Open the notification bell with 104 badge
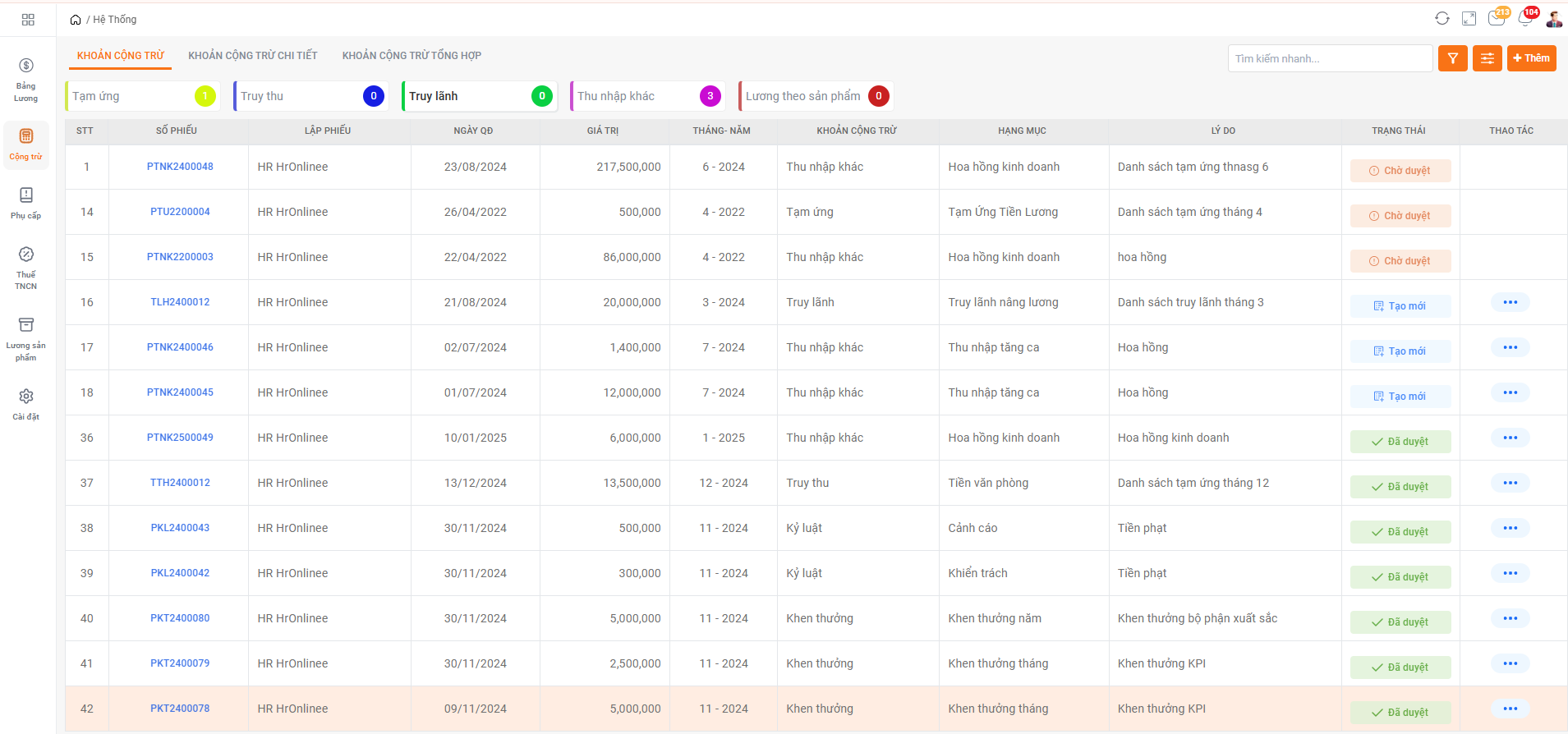The image size is (1568, 734). click(1525, 19)
